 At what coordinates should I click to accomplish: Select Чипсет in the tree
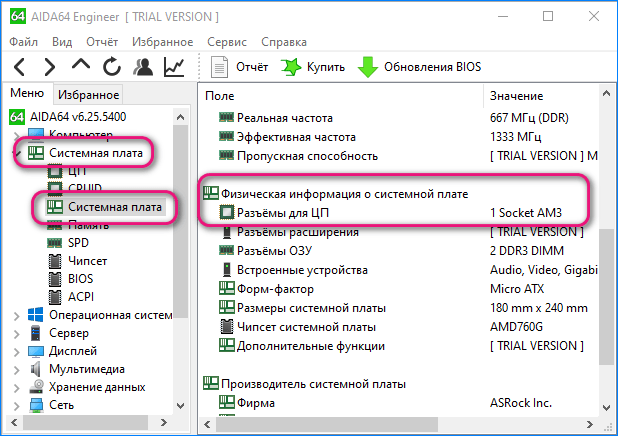tap(87, 261)
